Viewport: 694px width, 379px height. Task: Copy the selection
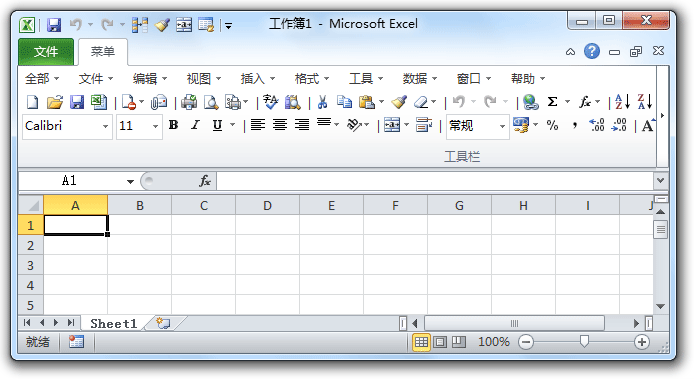point(344,102)
